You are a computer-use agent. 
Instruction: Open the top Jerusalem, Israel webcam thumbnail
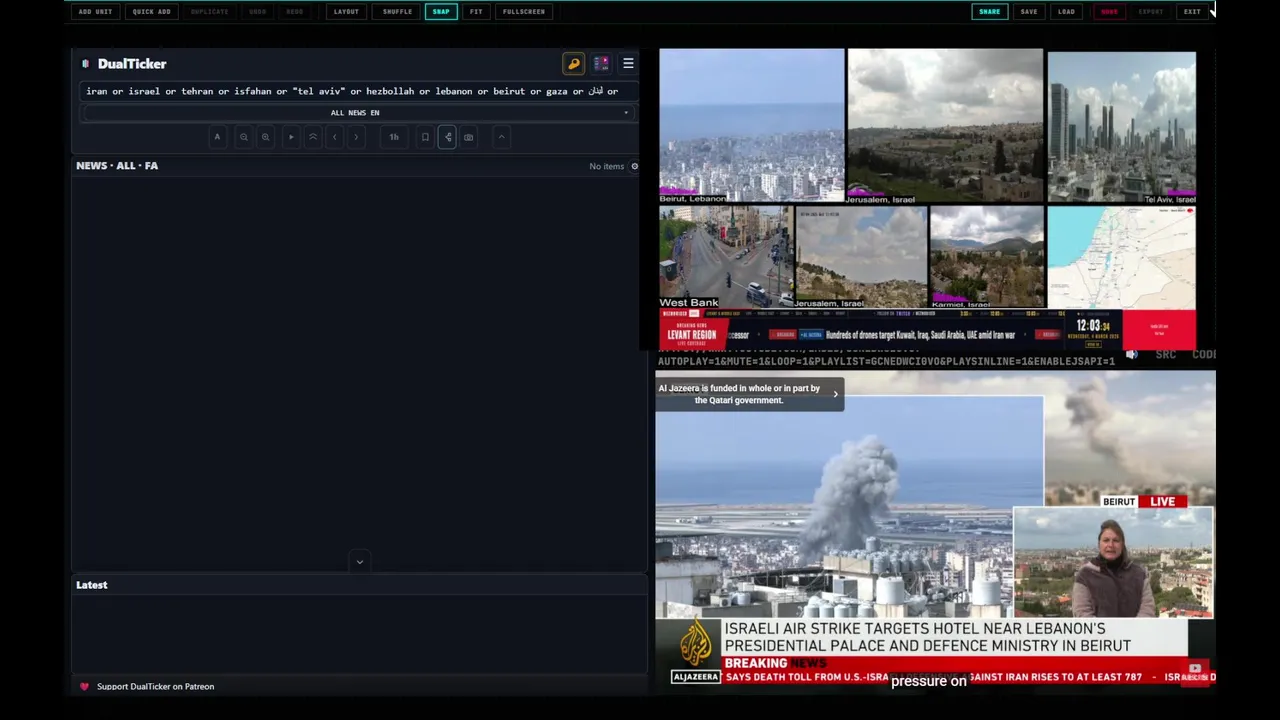pyautogui.click(x=945, y=127)
